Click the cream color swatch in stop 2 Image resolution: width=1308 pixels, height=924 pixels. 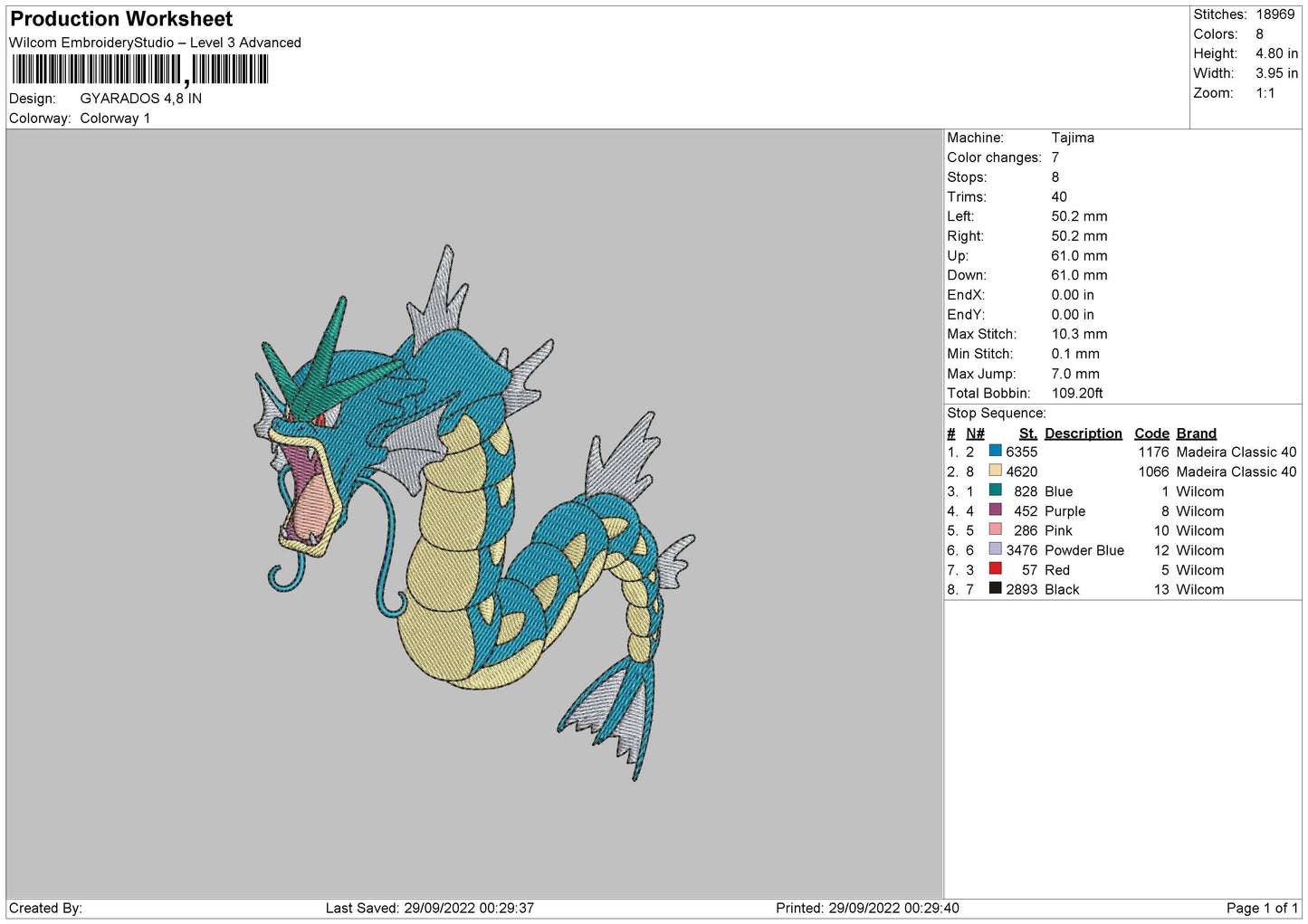995,471
